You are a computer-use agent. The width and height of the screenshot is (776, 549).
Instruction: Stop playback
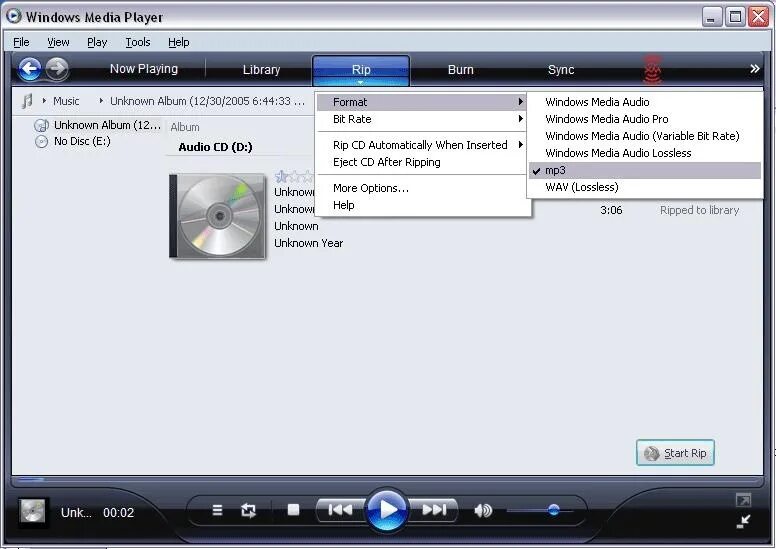[293, 509]
